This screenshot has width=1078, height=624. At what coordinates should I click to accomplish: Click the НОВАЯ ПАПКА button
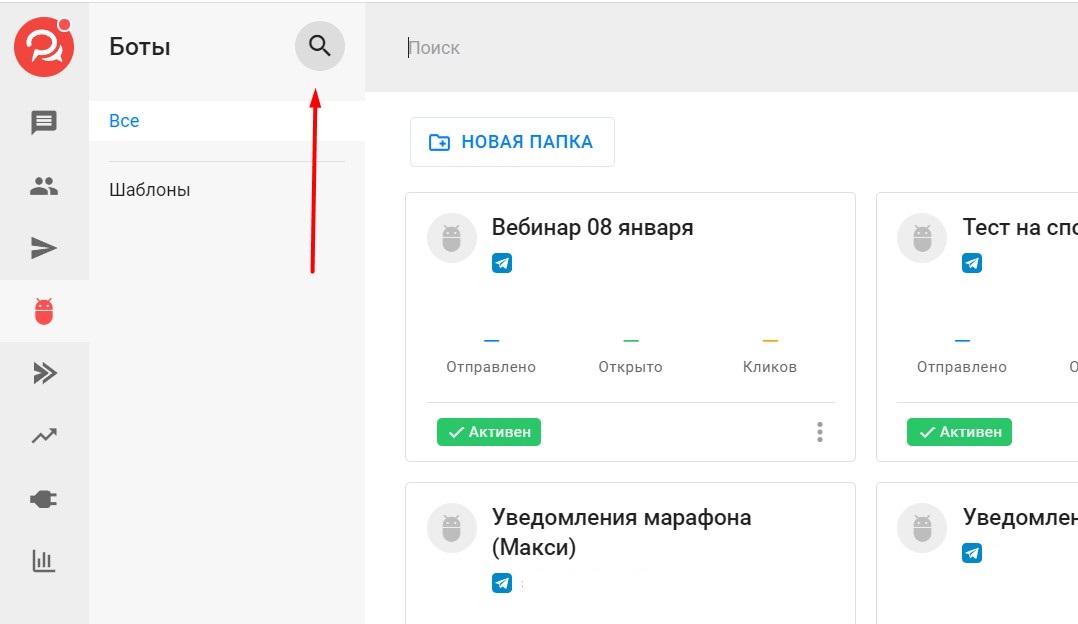(512, 142)
